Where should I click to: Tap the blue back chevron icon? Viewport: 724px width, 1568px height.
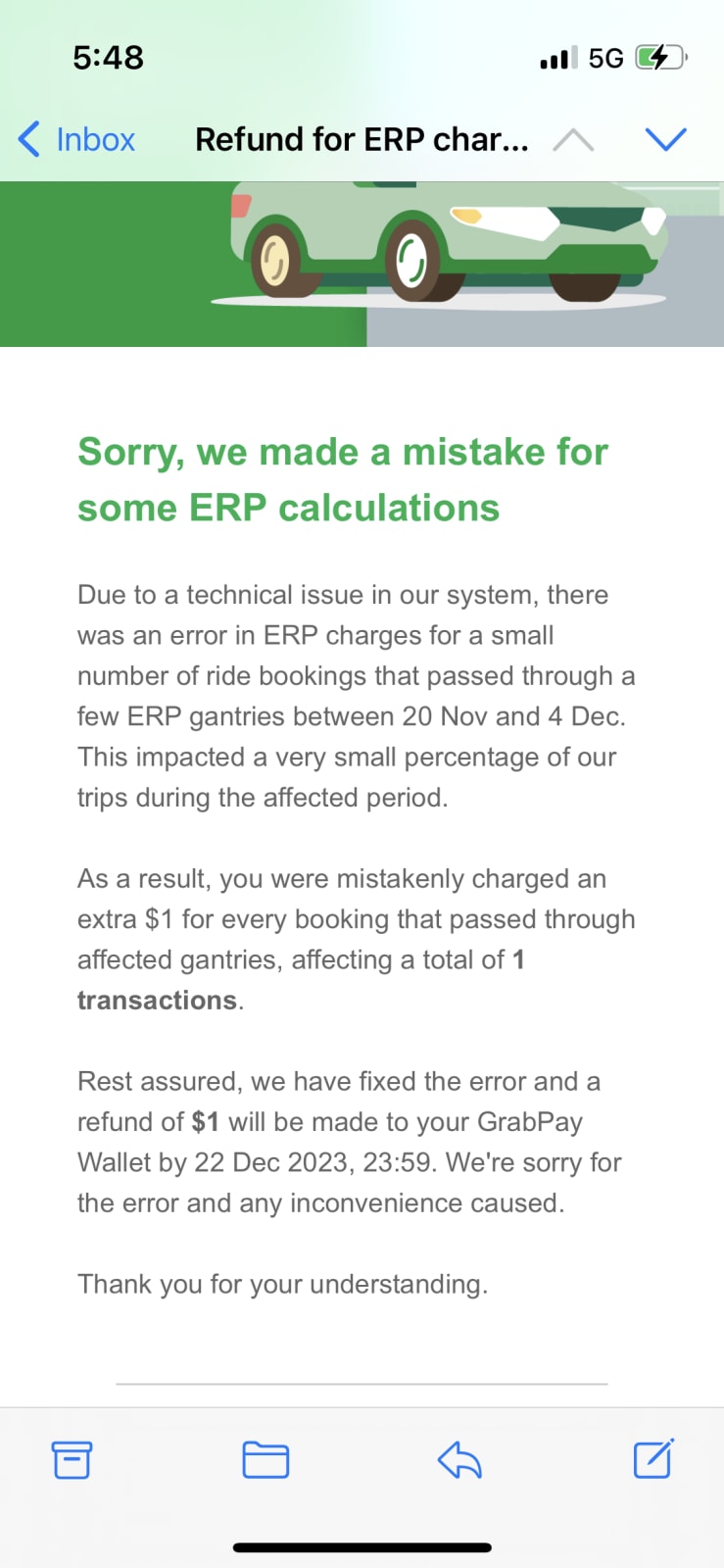(27, 139)
